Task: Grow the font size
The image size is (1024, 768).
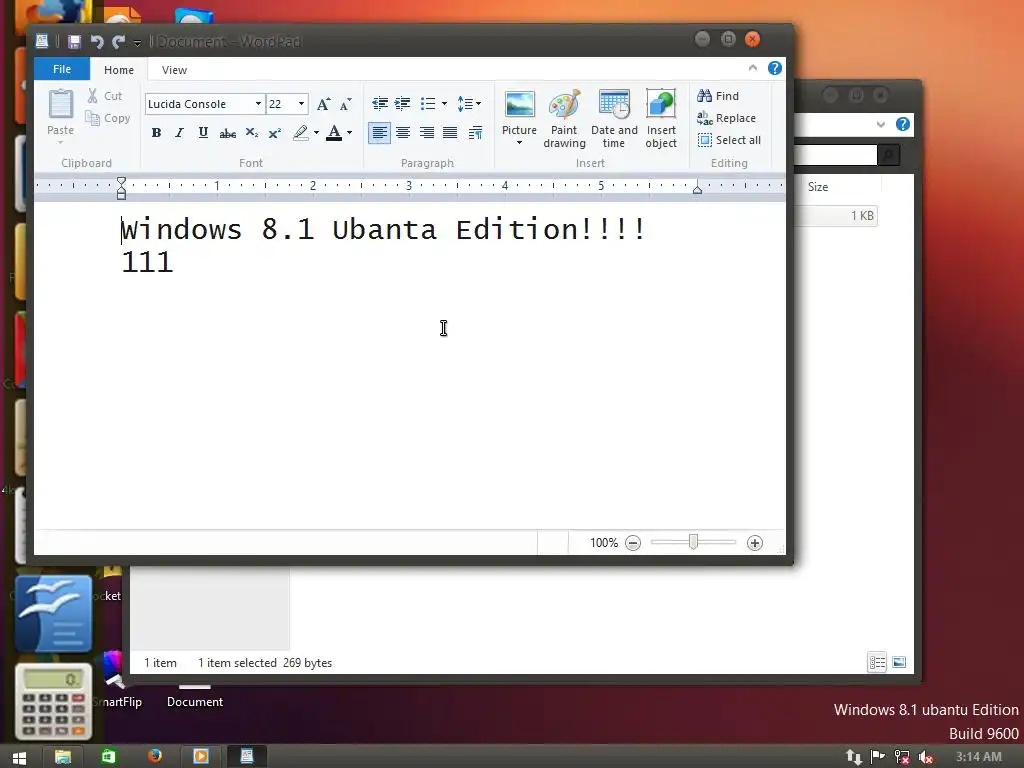Action: (323, 104)
